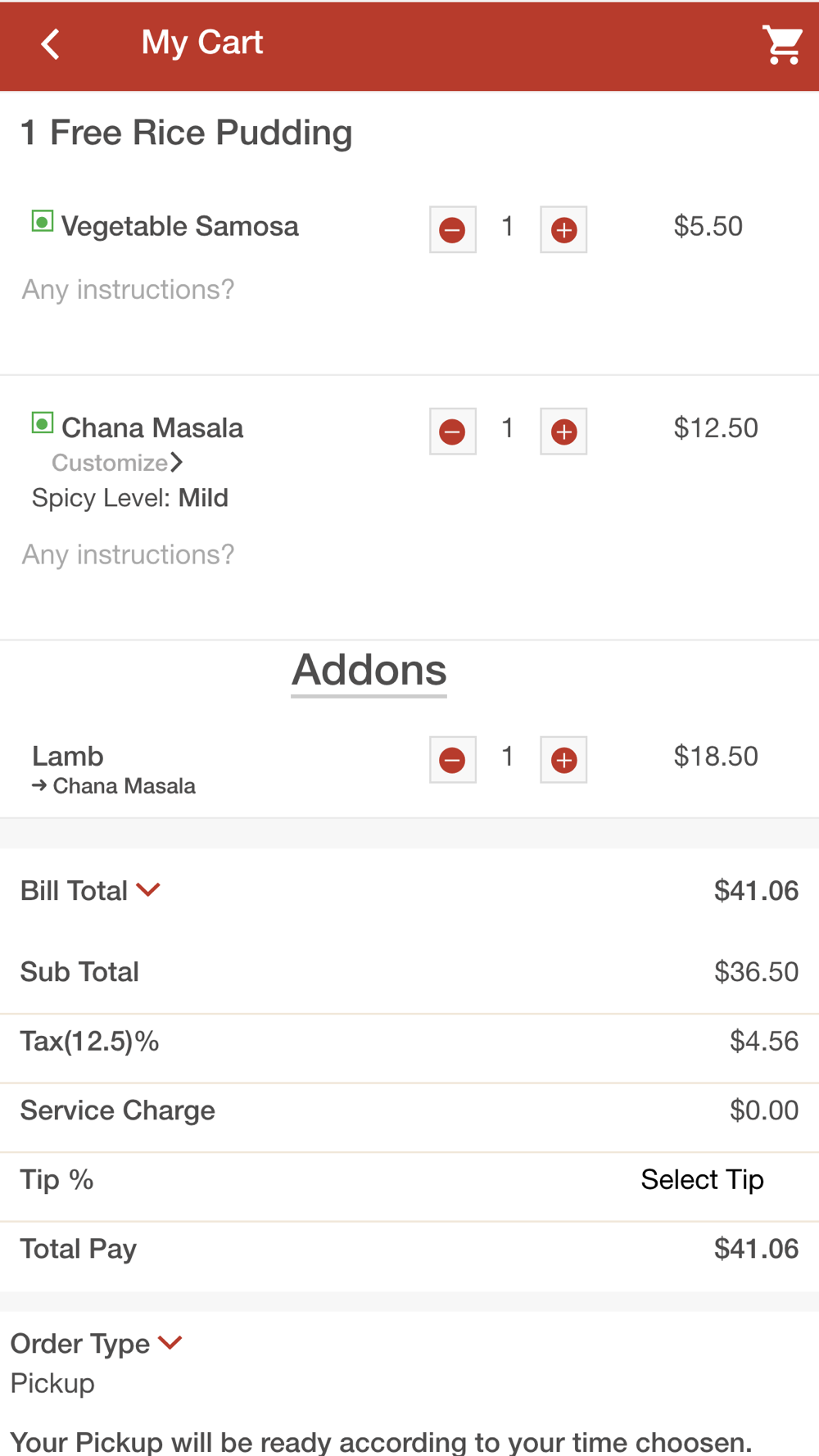This screenshot has width=819, height=1456.
Task: Go back using the header arrow
Action: tap(51, 44)
